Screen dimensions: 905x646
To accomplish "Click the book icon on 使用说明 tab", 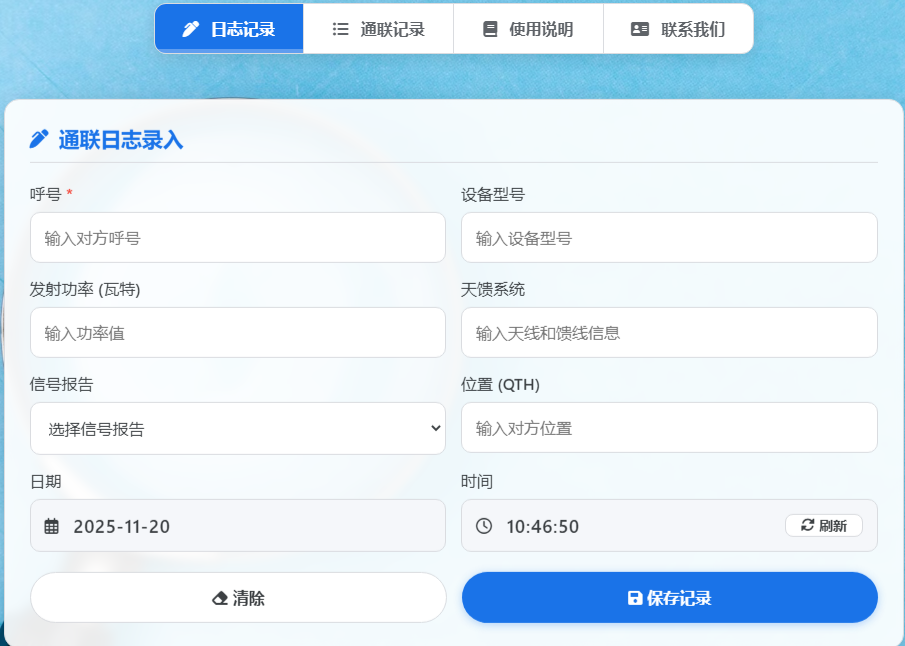I will [x=490, y=28].
